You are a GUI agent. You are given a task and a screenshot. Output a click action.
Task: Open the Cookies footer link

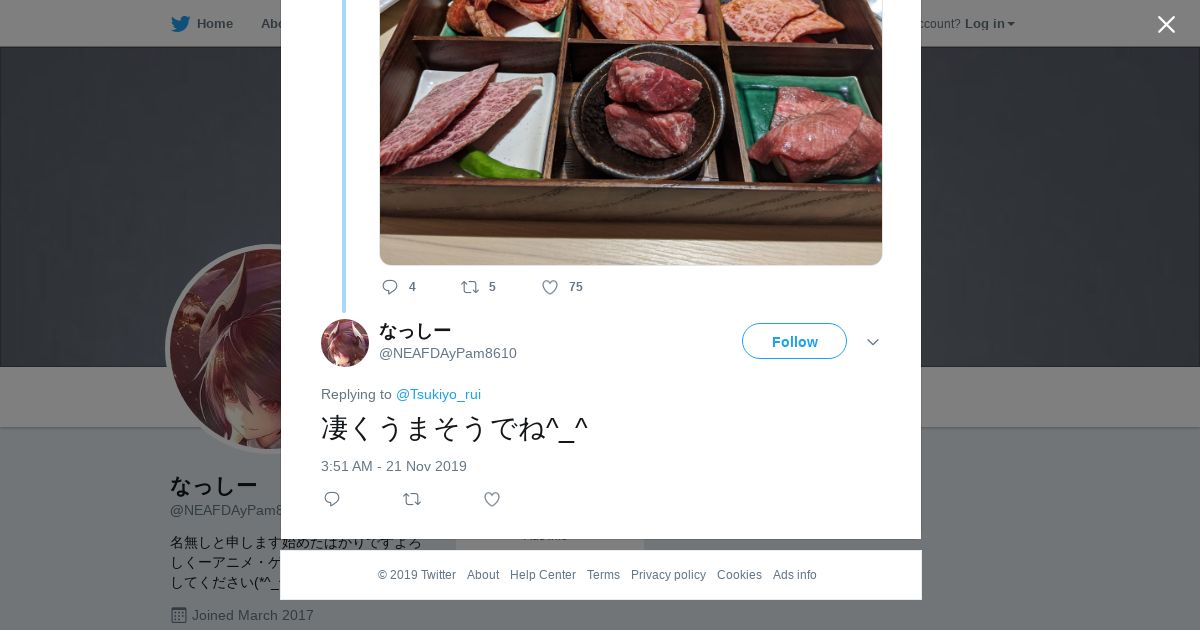(739, 575)
